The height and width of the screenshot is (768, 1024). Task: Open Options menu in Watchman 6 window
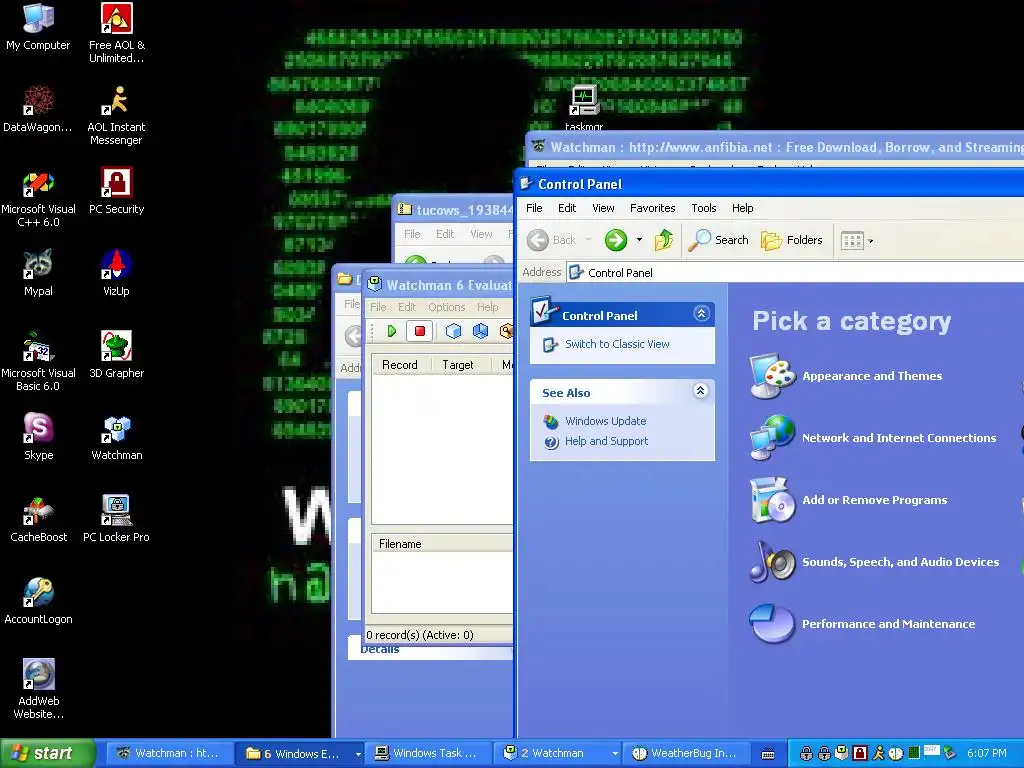click(447, 307)
